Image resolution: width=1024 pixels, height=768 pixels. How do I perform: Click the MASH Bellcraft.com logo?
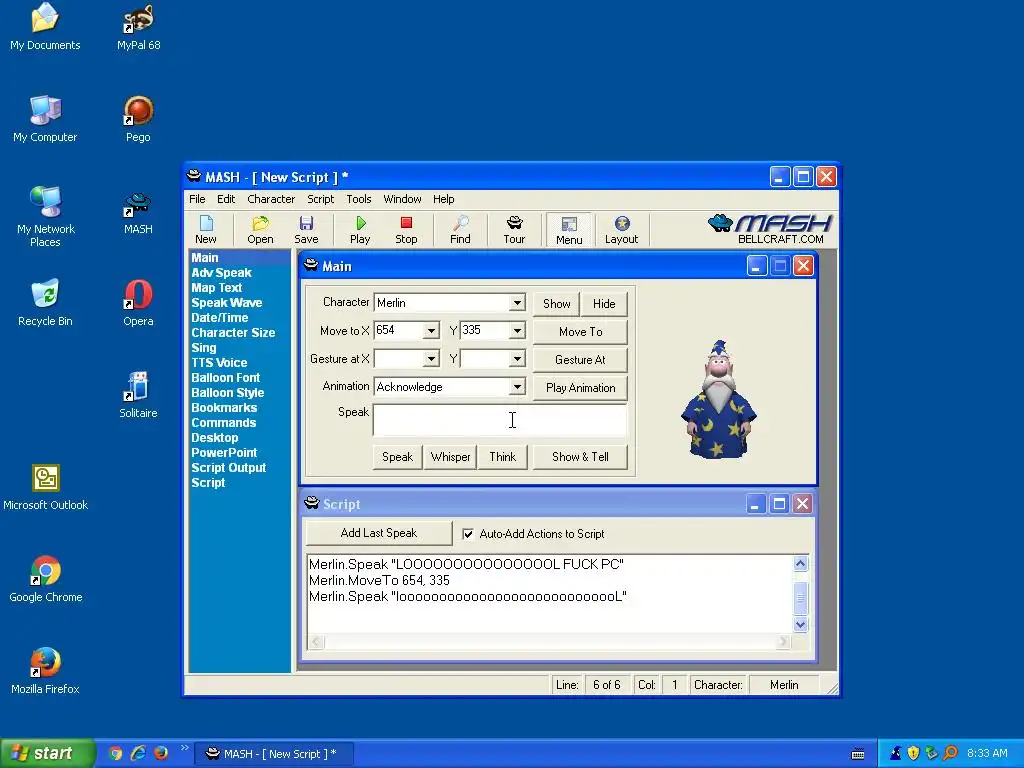point(771,229)
